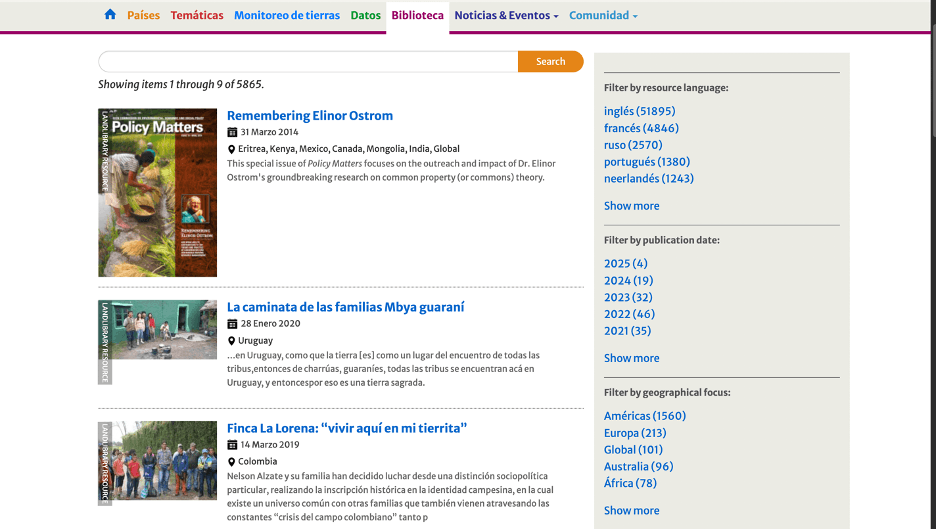Click the library search text field

point(308,62)
